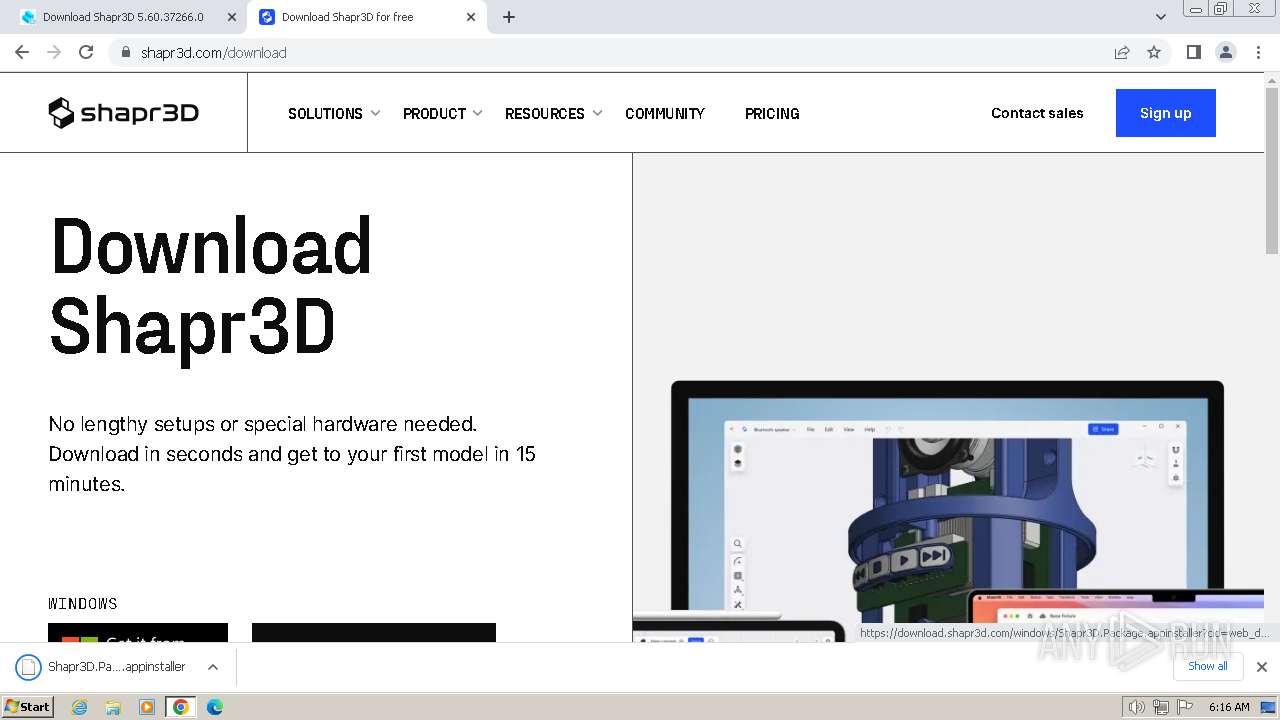Image resolution: width=1280 pixels, height=720 pixels.
Task: Click Contact sales link
Action: (1037, 113)
